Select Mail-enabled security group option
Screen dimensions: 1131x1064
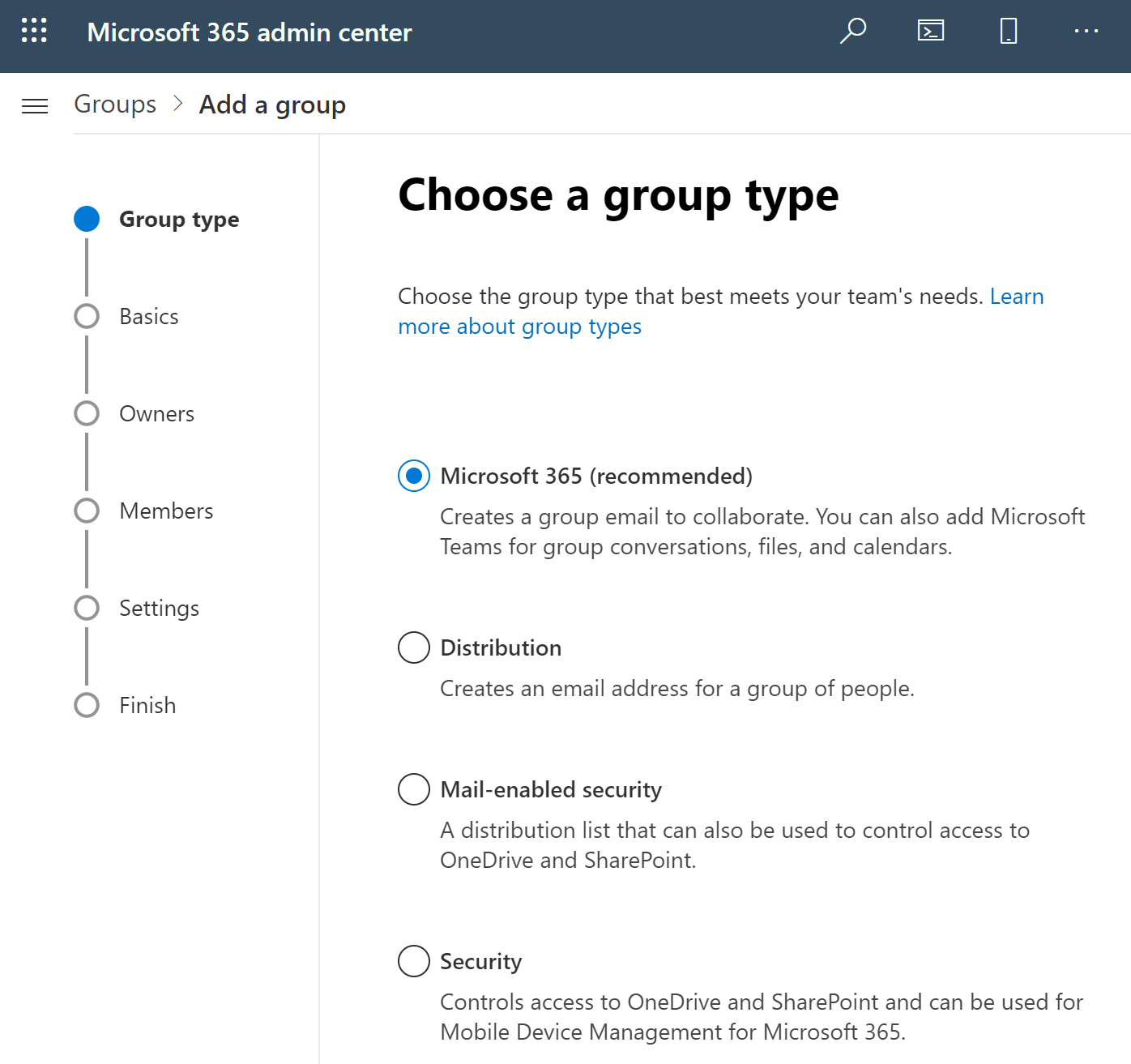(x=413, y=789)
